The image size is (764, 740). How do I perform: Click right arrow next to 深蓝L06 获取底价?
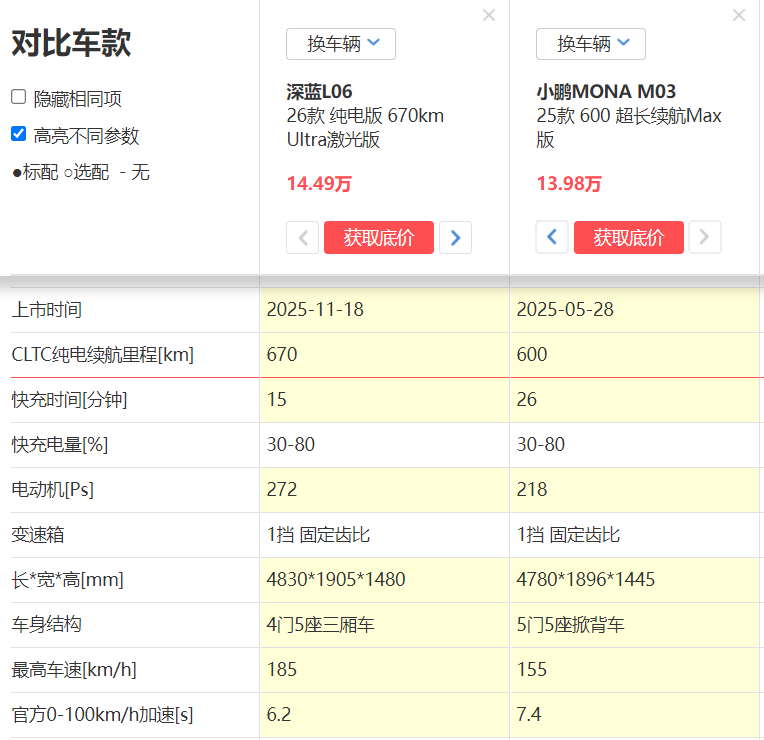pyautogui.click(x=456, y=238)
